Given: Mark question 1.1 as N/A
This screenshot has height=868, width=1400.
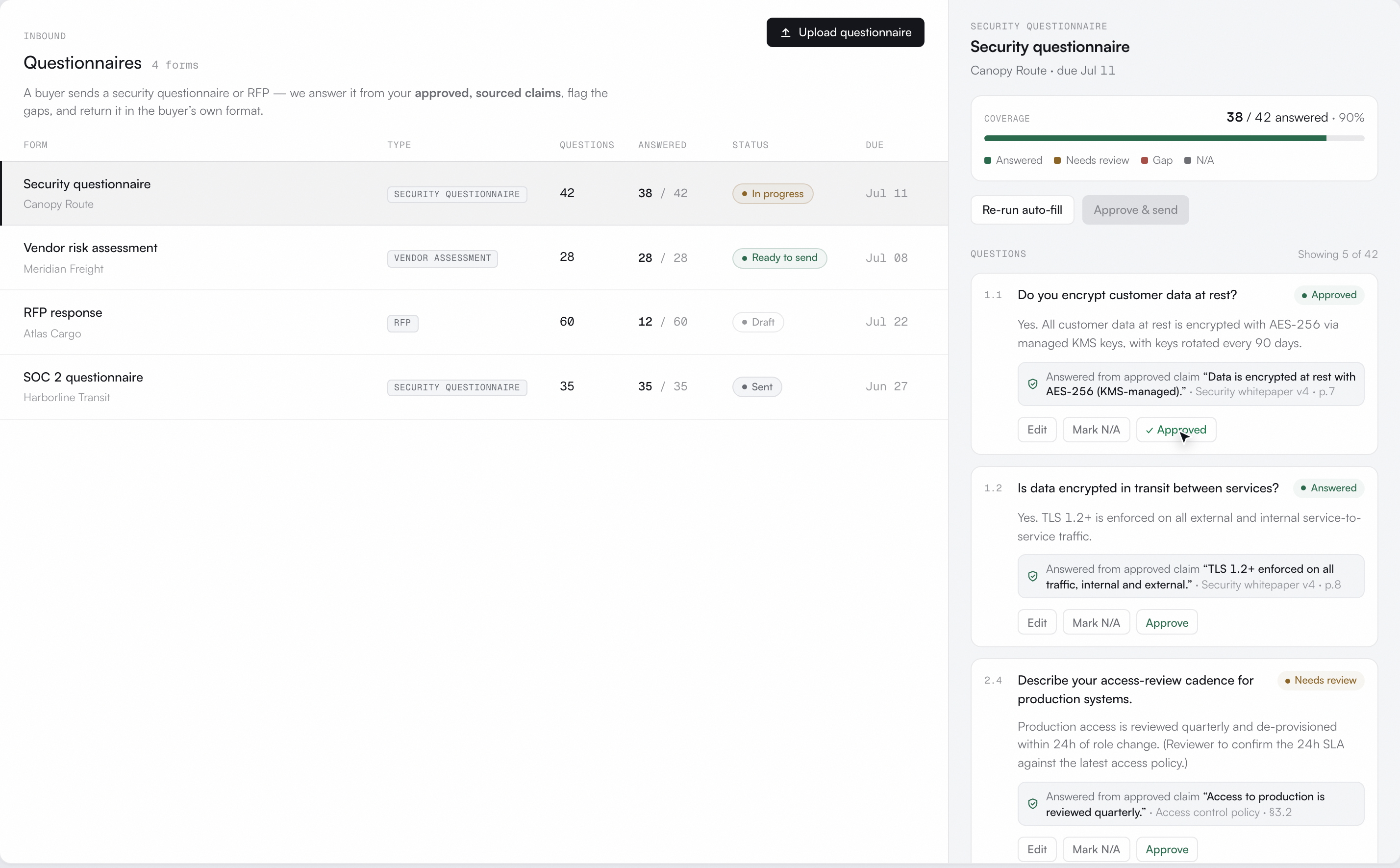Looking at the screenshot, I should click(x=1096, y=430).
